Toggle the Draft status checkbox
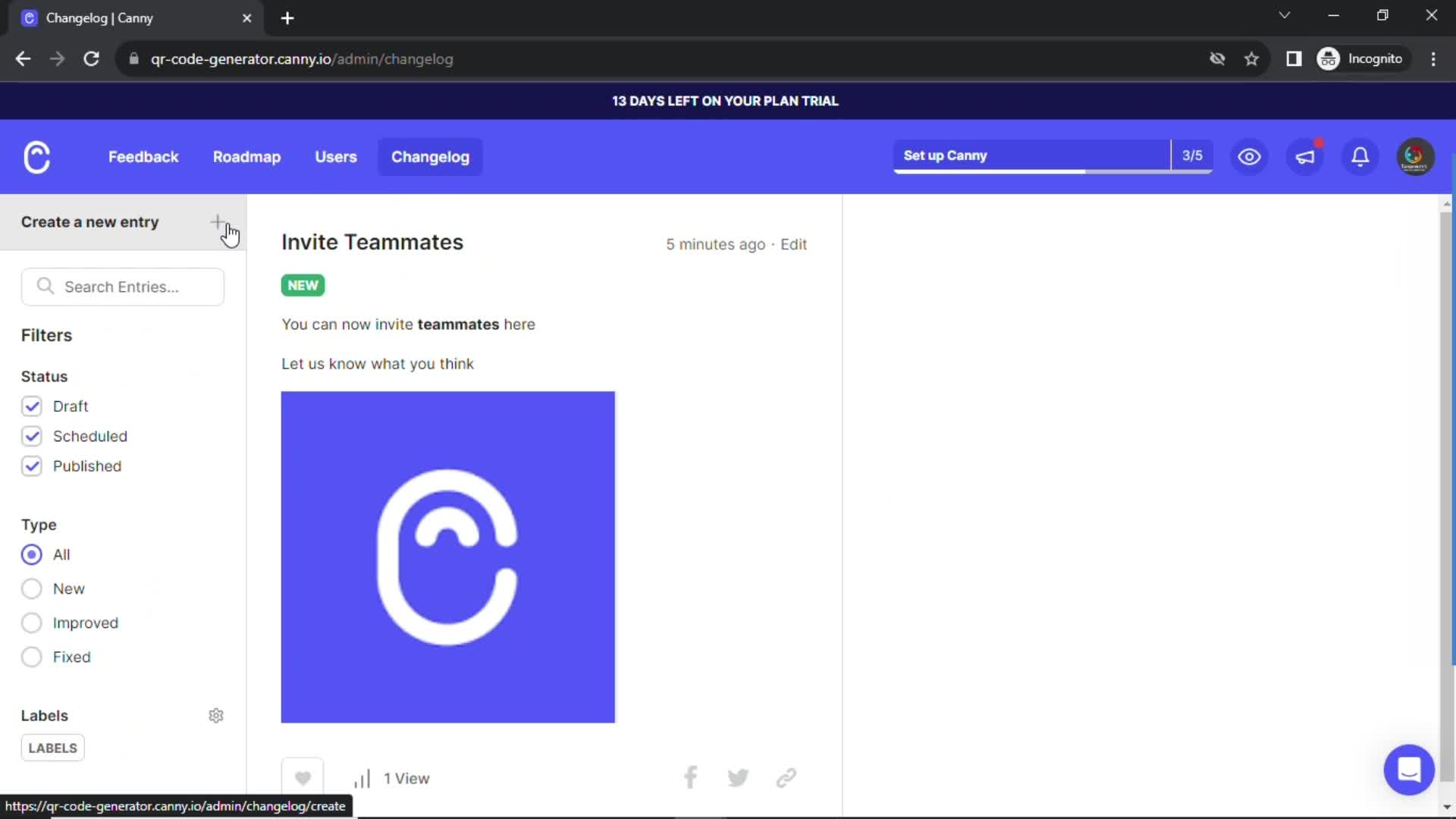This screenshot has height=819, width=1456. click(31, 406)
